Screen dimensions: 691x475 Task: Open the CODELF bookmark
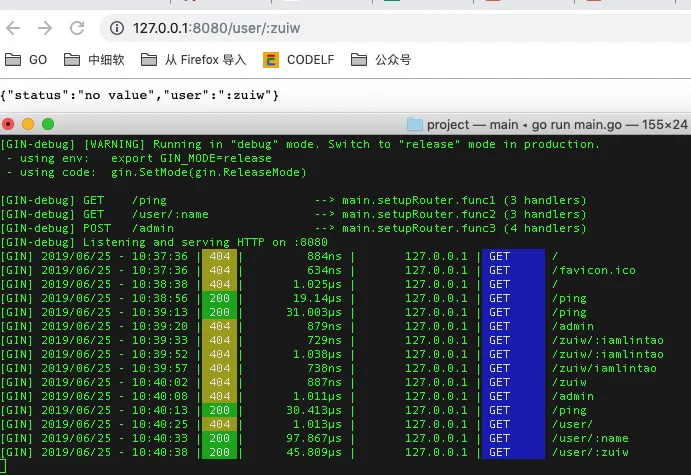coord(299,59)
